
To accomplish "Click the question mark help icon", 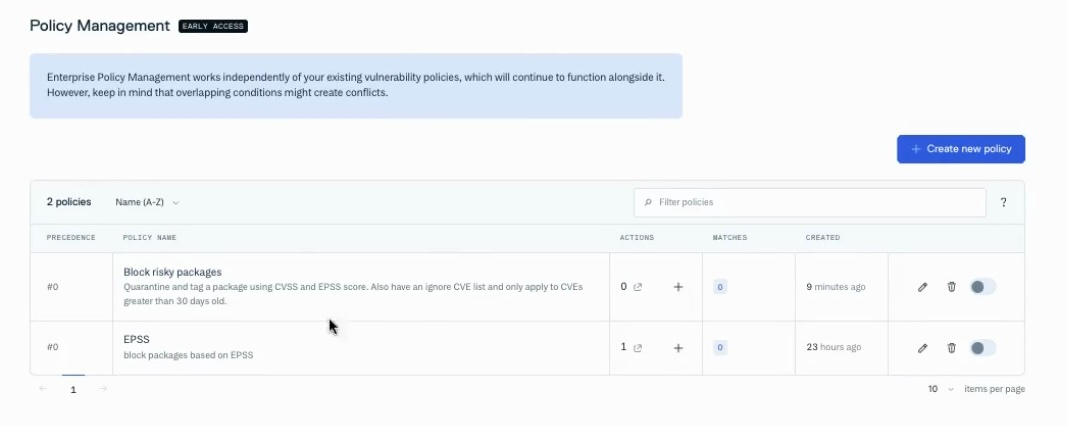I will coord(1003,202).
